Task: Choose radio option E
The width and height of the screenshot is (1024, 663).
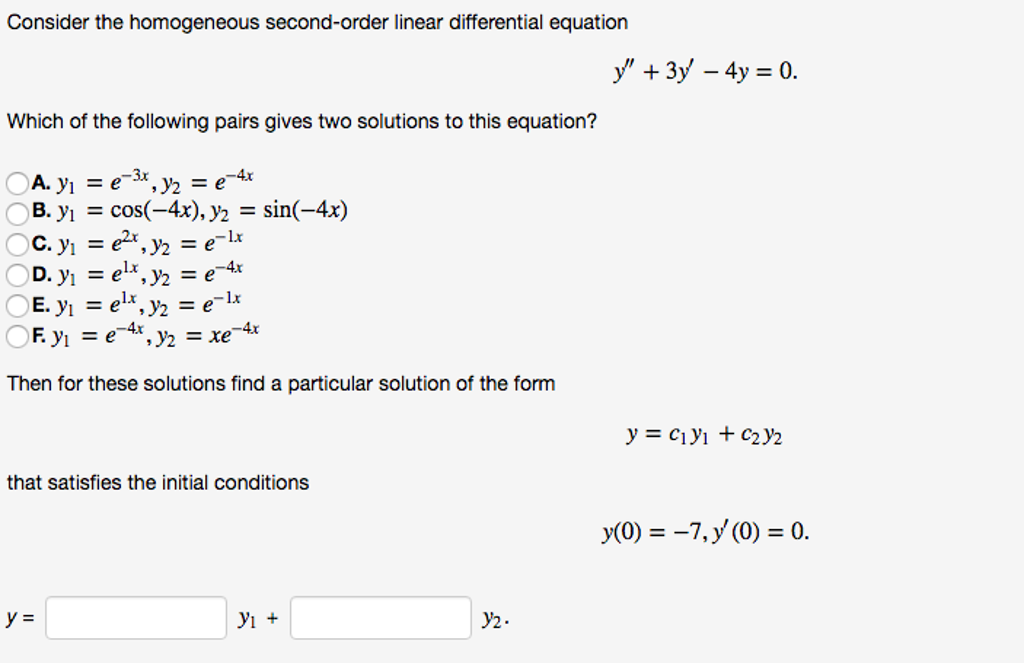Action: pyautogui.click(x=18, y=305)
